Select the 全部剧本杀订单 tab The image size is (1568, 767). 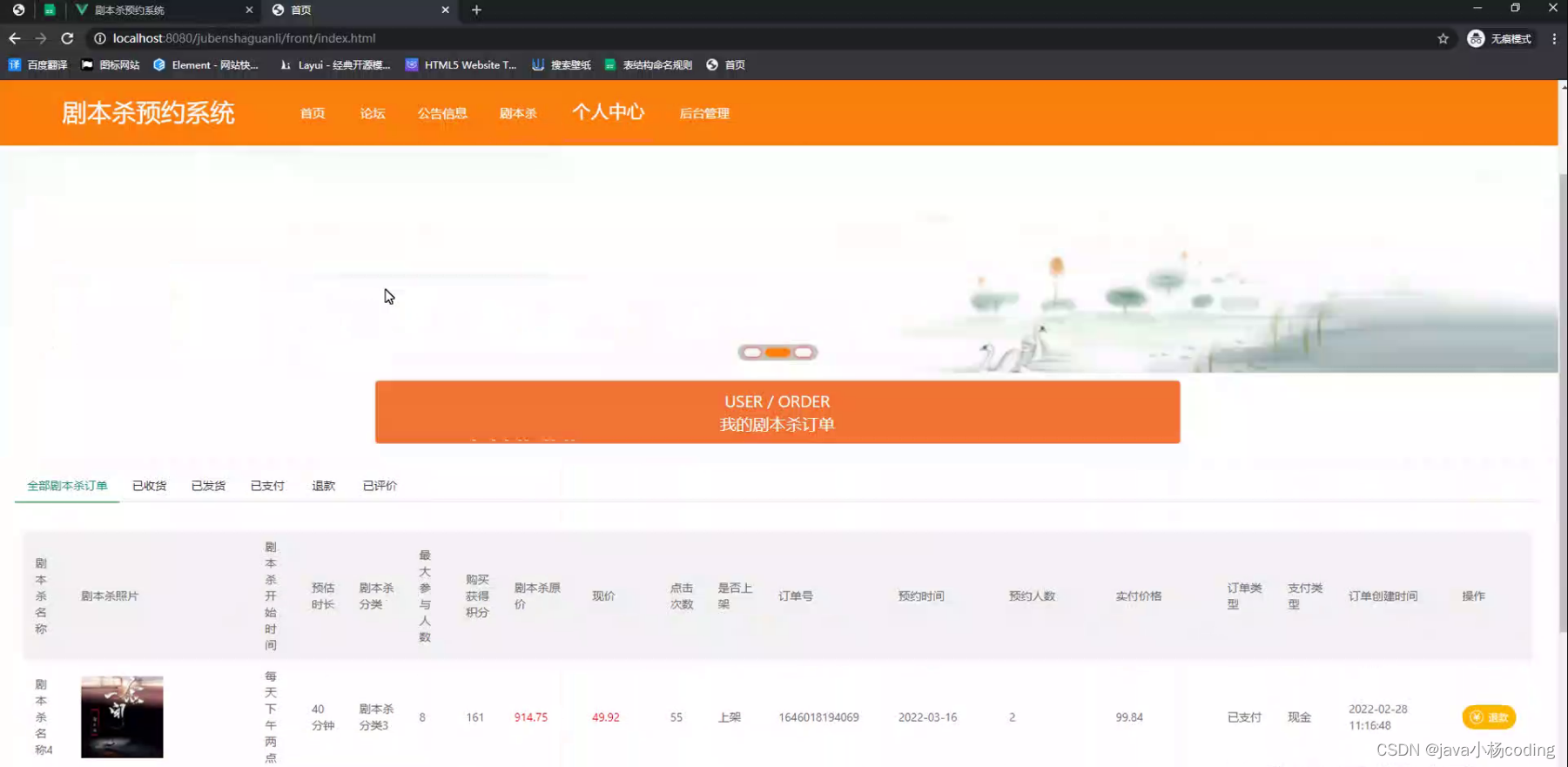tap(67, 486)
